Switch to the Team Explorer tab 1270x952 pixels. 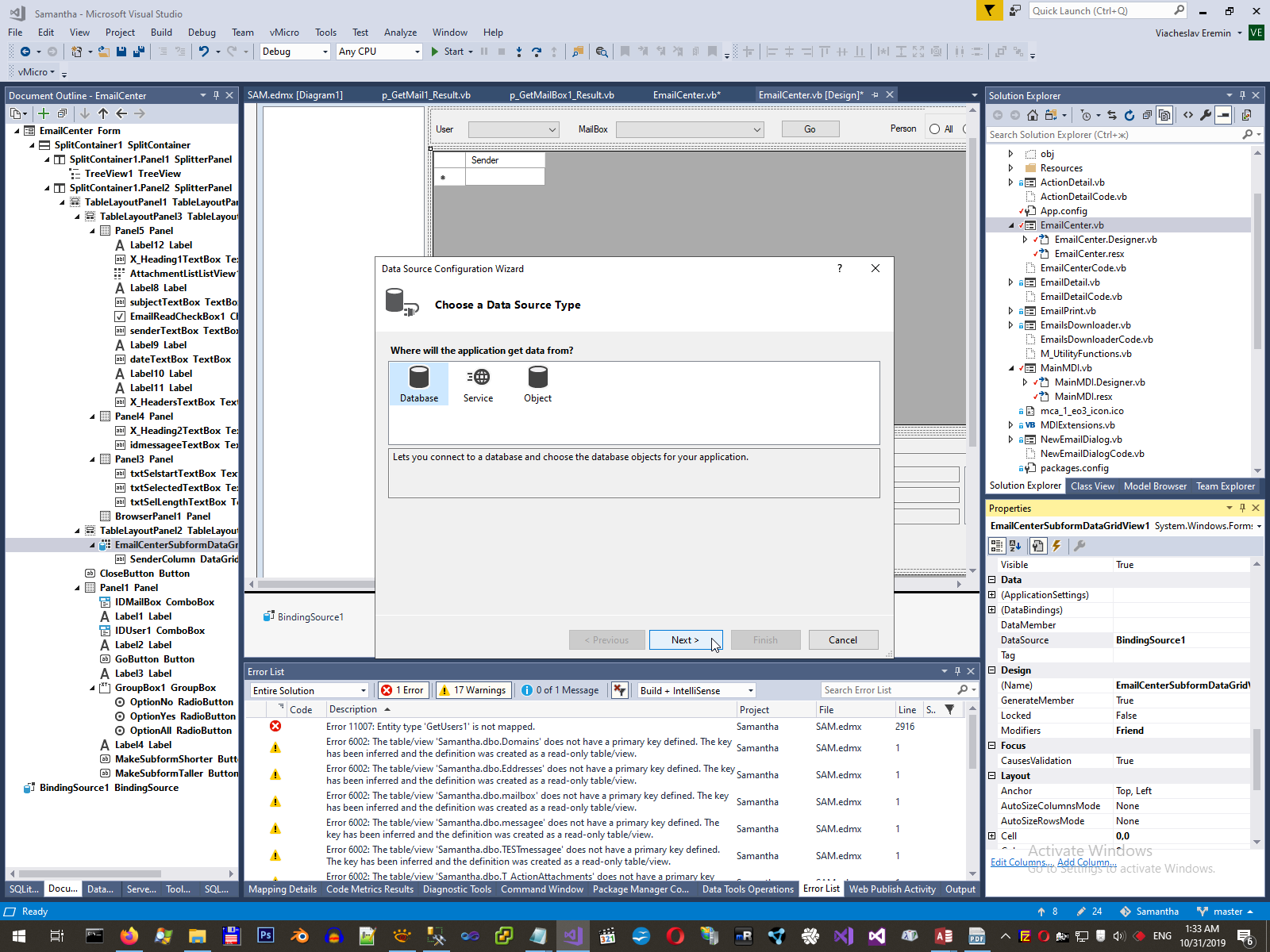point(1226,486)
